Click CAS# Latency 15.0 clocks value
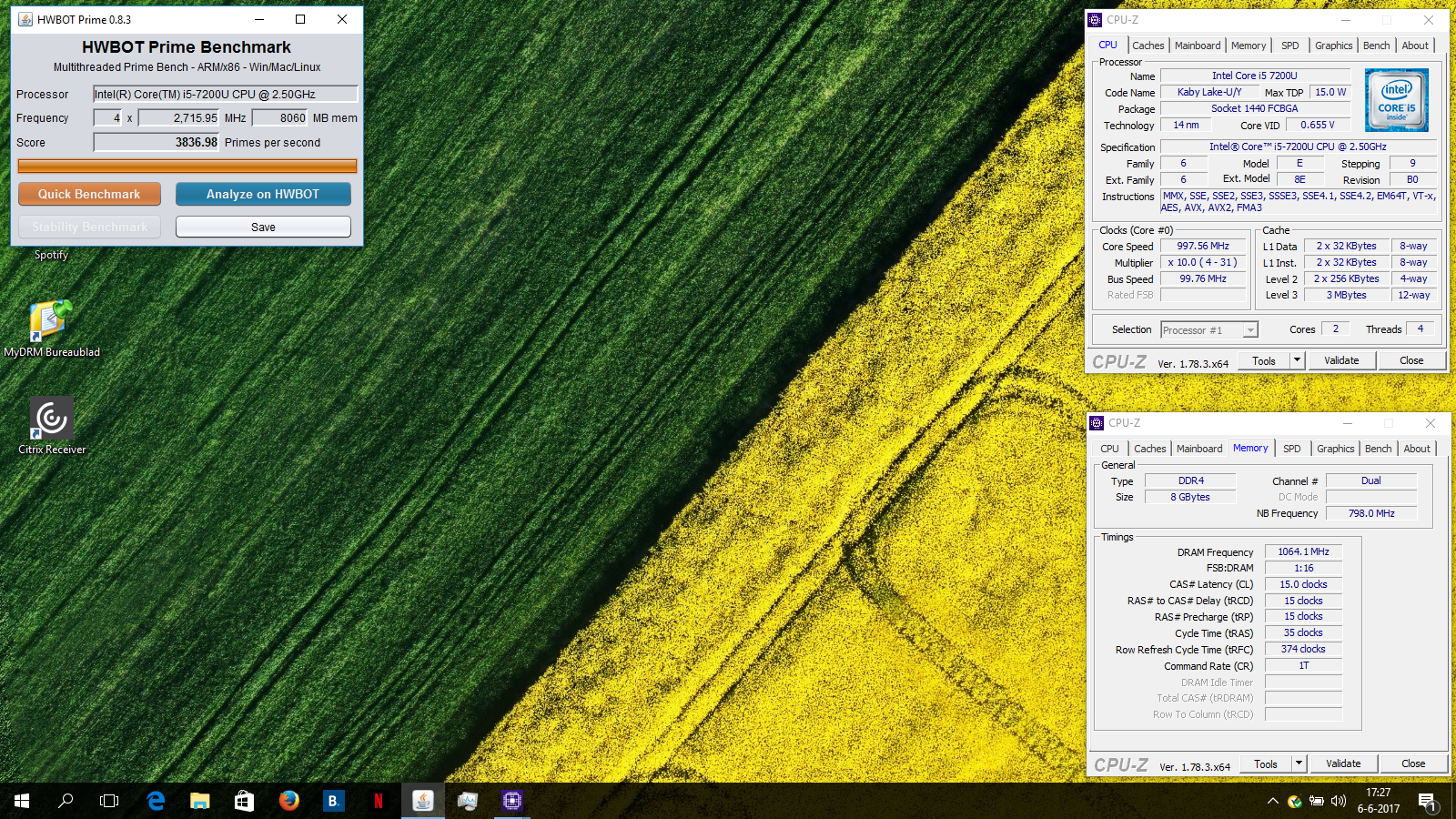 coord(1303,584)
